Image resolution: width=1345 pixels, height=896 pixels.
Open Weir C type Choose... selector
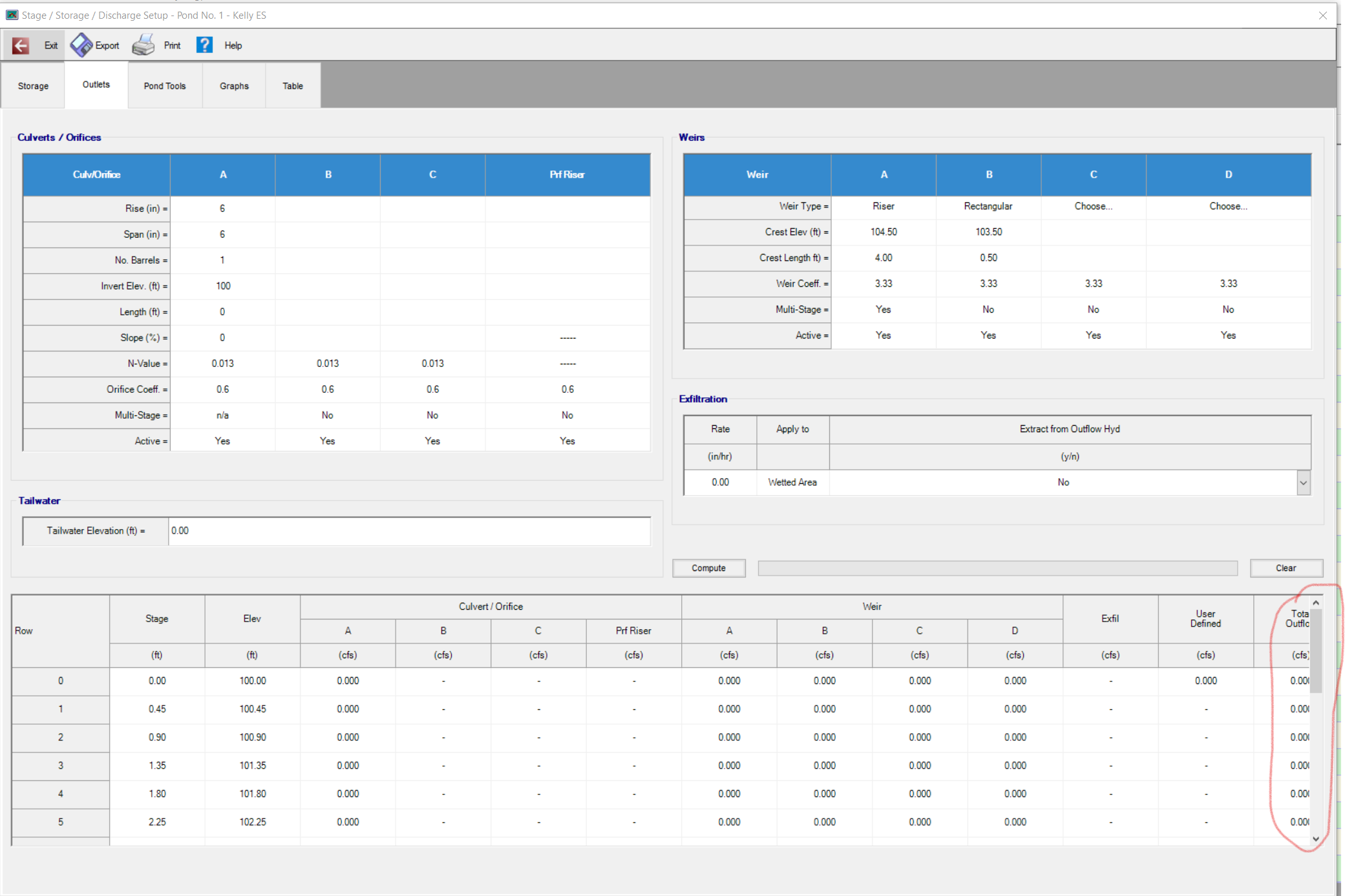point(1093,206)
